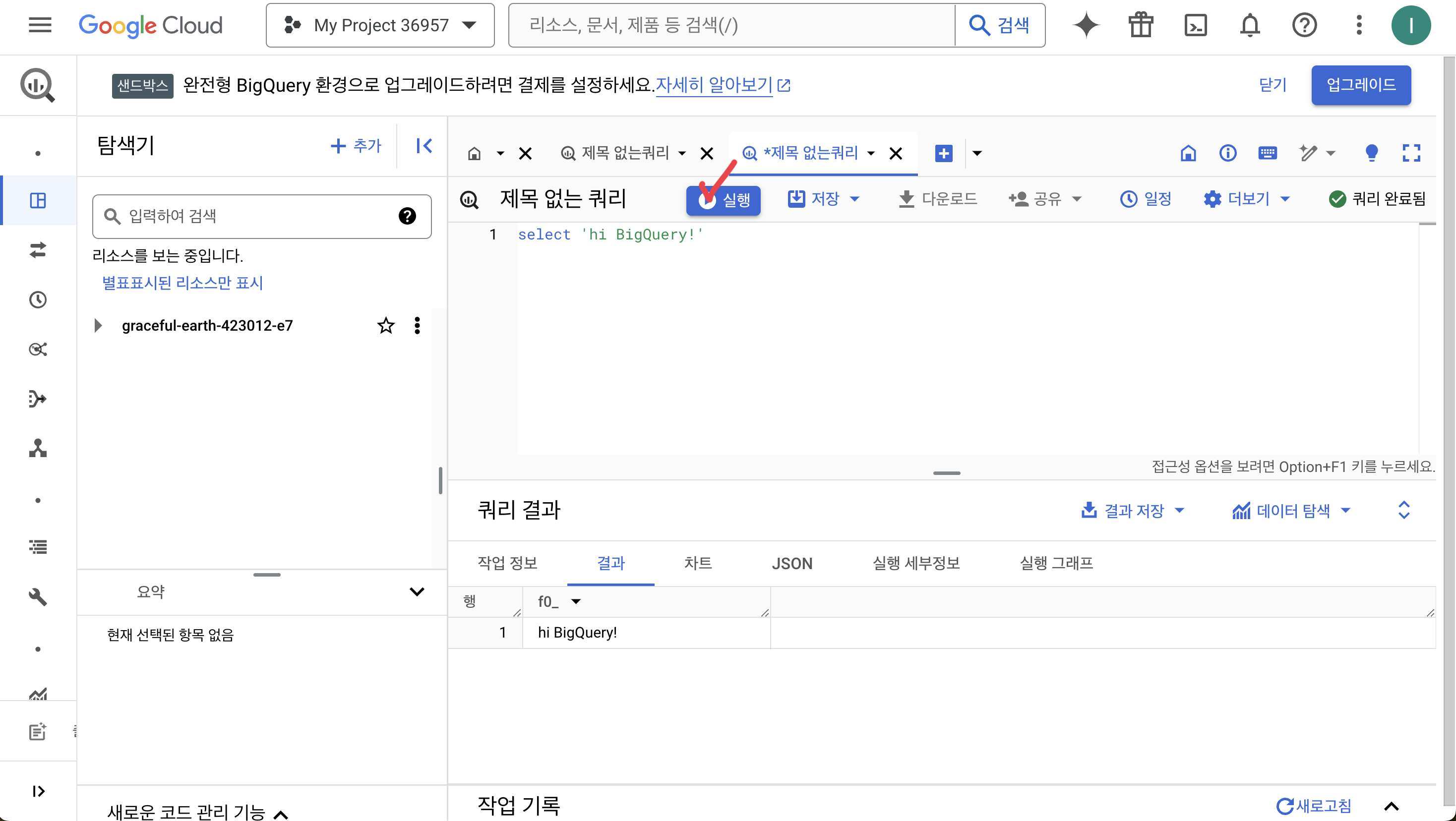Open scheduled queries clock in sidebar
Viewport: 1456px width, 821px height.
[38, 299]
